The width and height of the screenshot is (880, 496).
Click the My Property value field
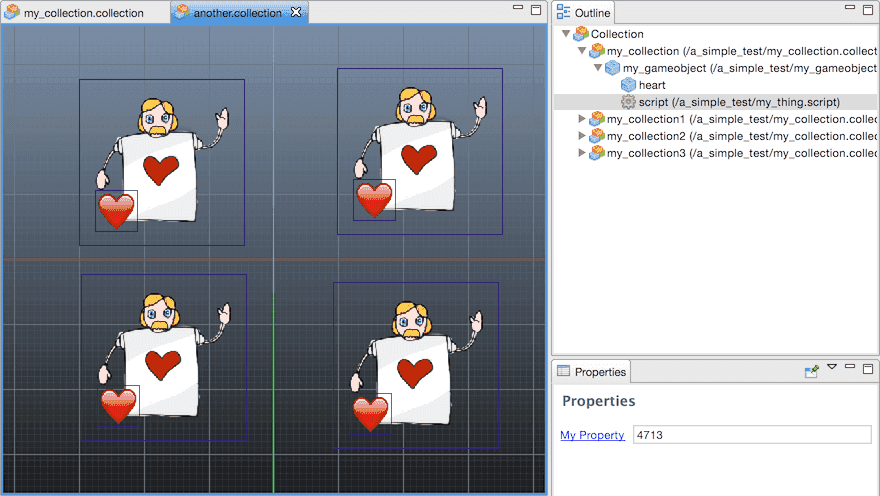[x=752, y=435]
